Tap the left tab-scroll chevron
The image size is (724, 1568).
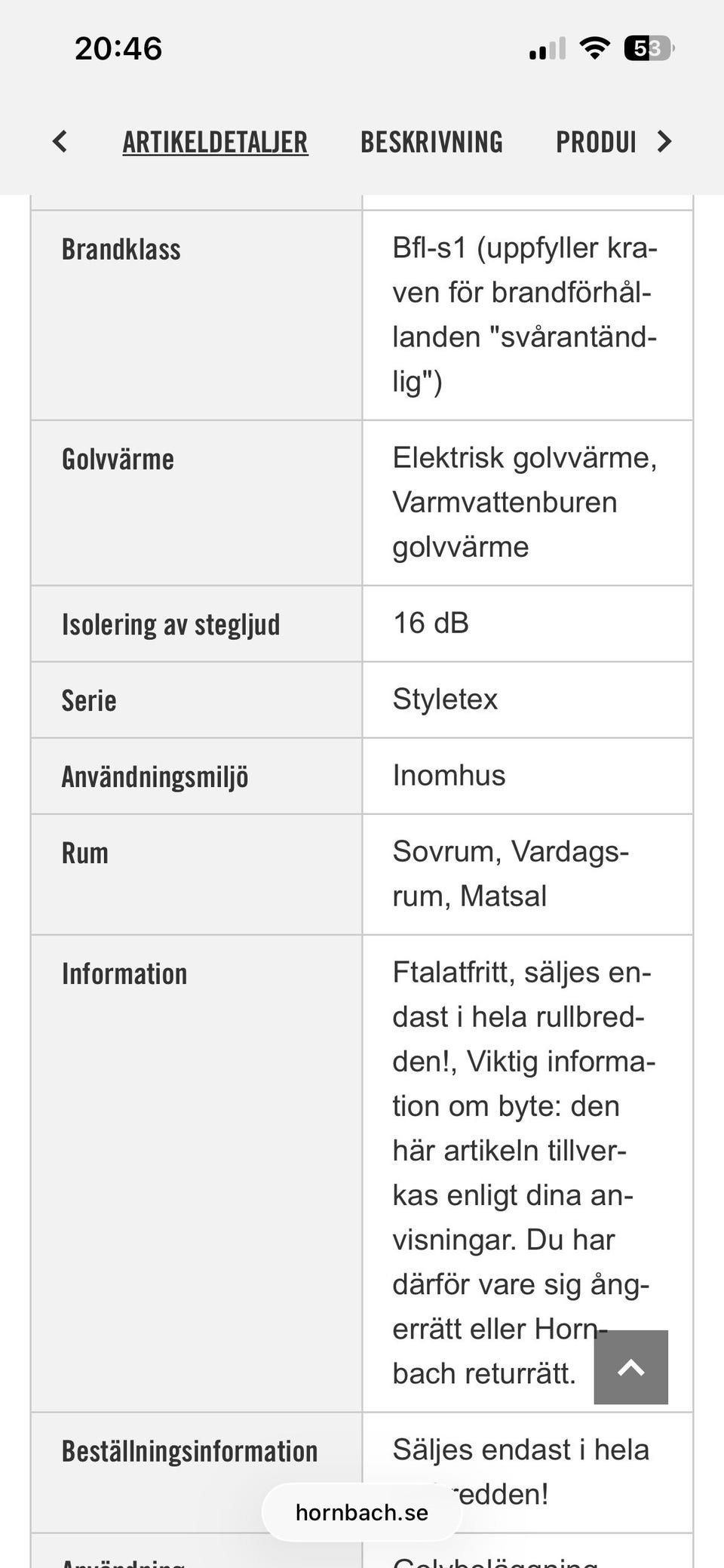tap(60, 141)
